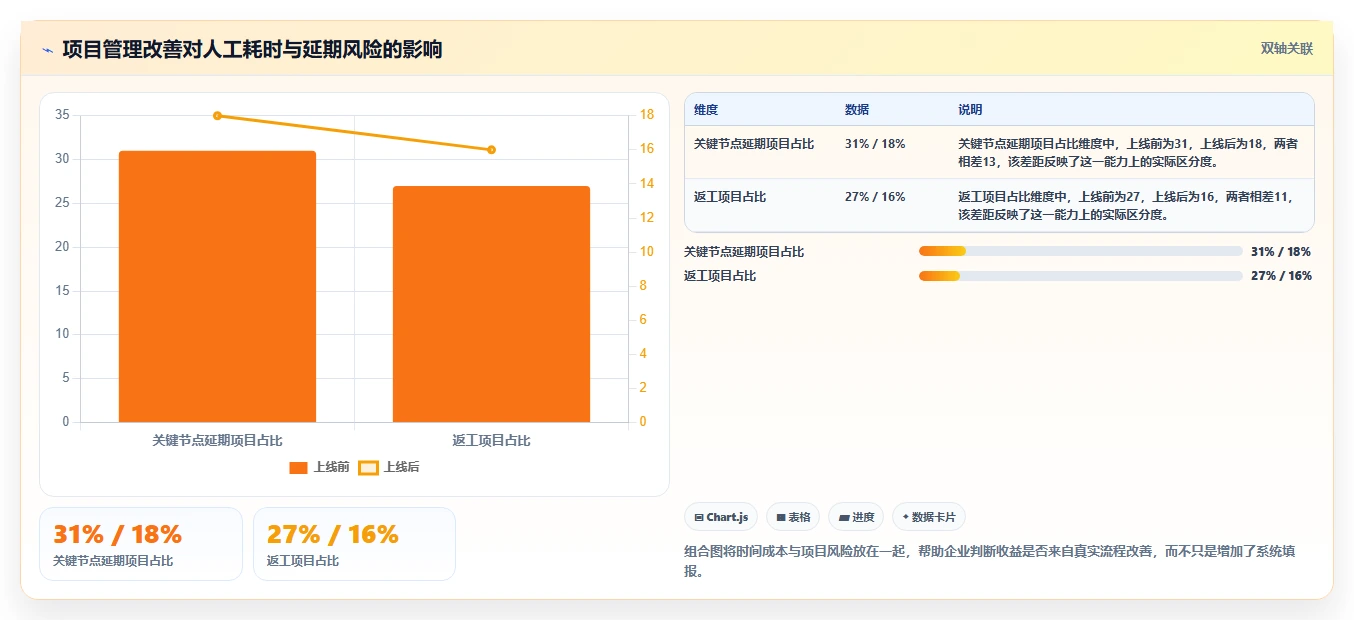Click the 进度 chip icon

pyautogui.click(x=844, y=518)
